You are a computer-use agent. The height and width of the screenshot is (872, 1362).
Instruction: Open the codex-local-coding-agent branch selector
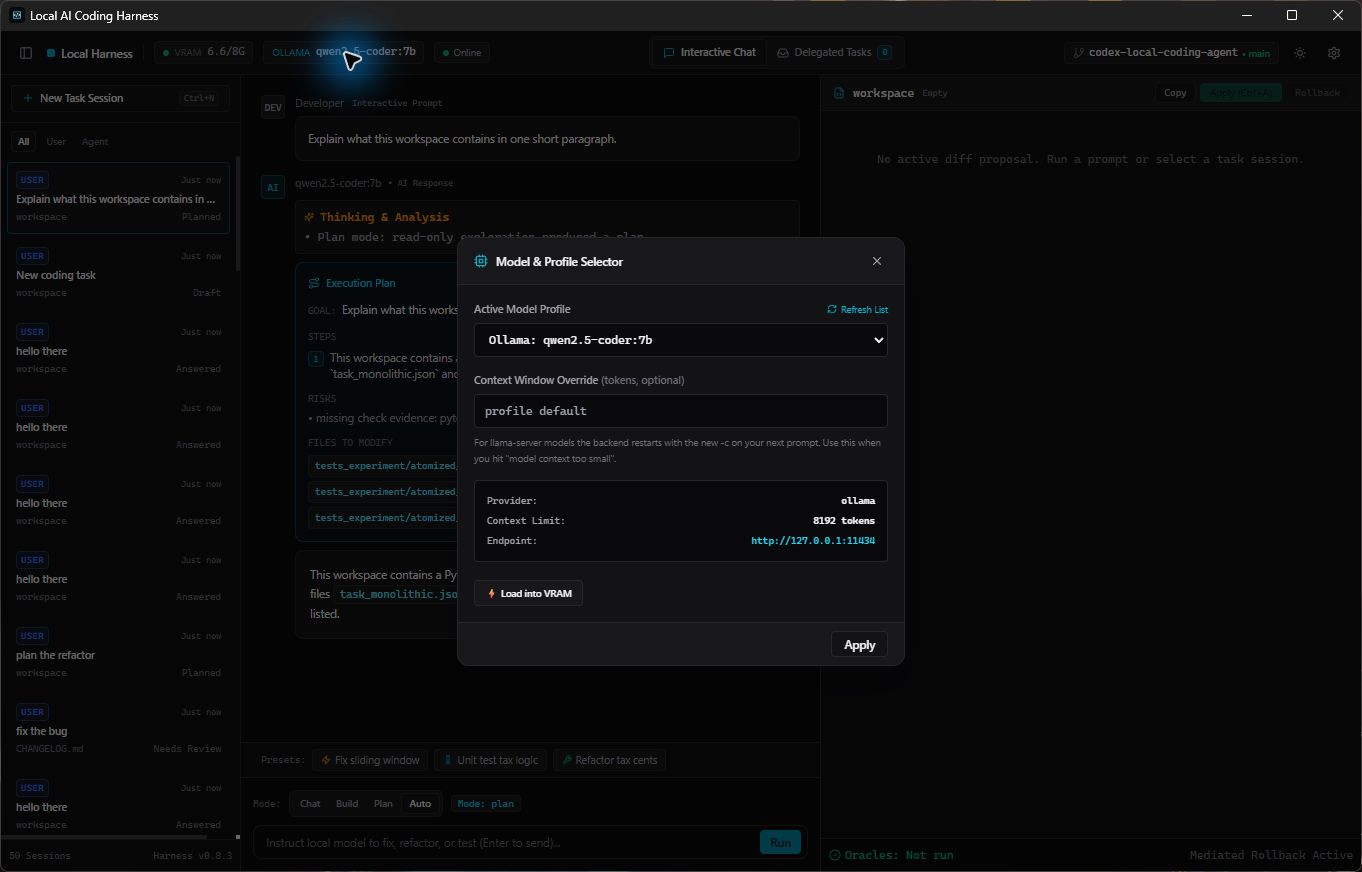[x=1171, y=53]
